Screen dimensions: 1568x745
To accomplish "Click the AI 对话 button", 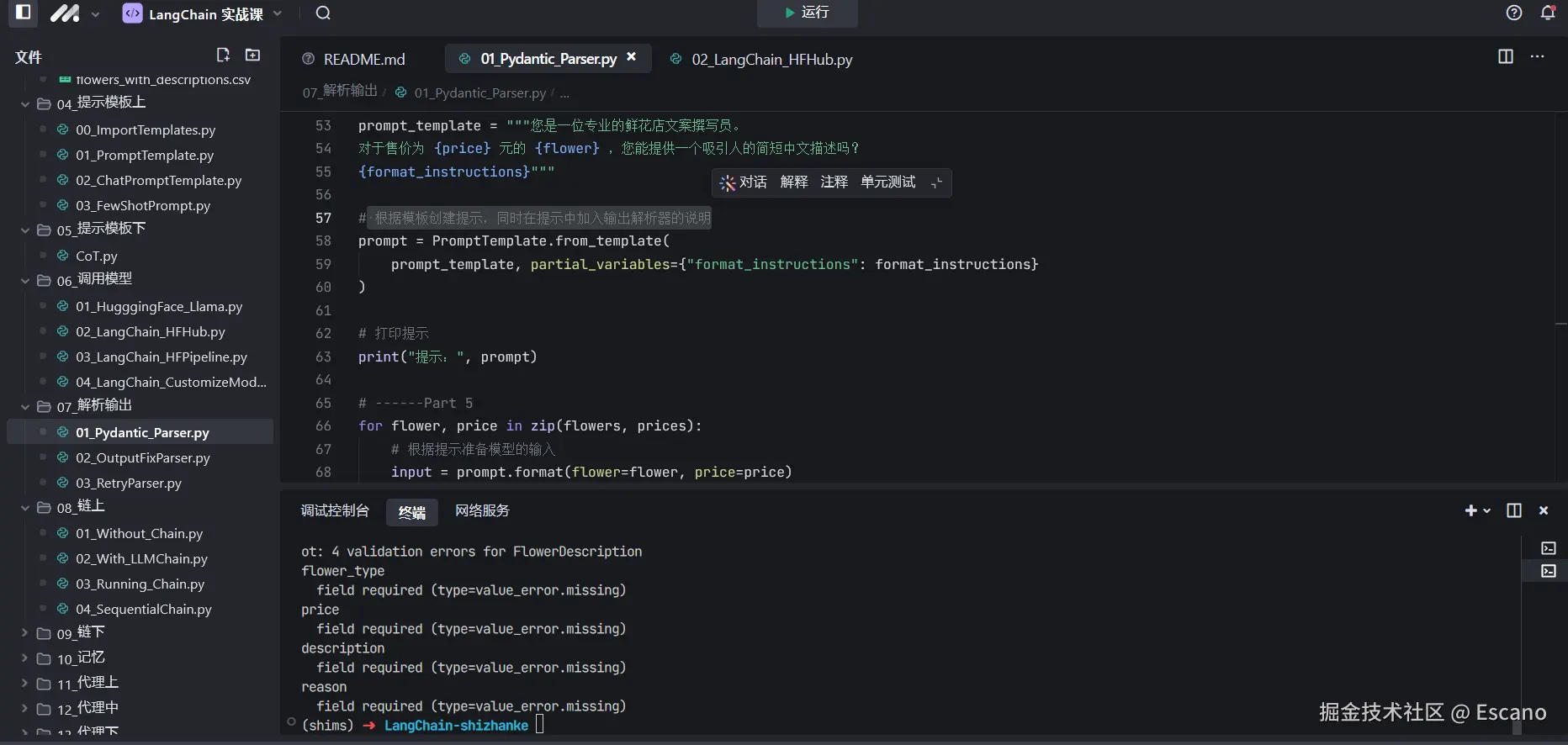I will click(x=744, y=182).
